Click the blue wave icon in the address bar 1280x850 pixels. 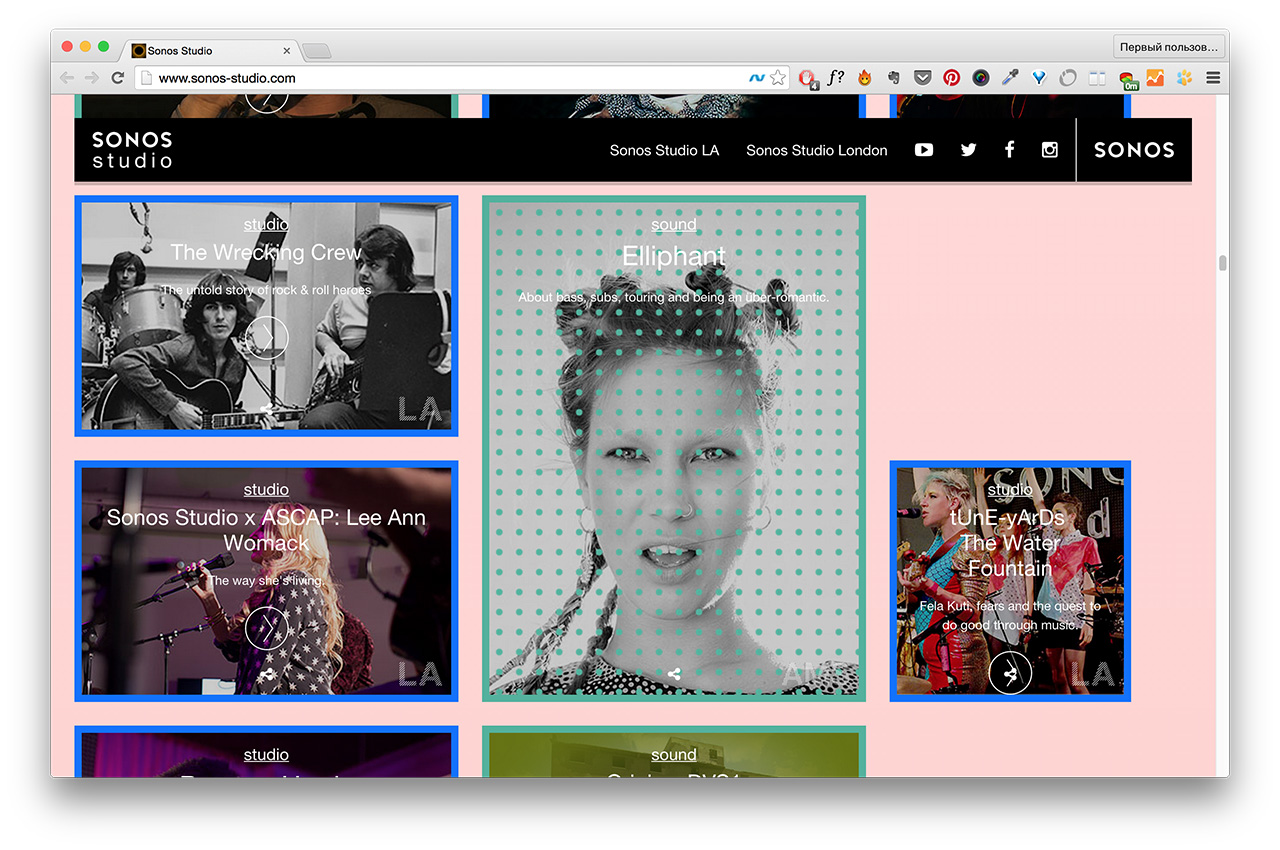pyautogui.click(x=757, y=78)
